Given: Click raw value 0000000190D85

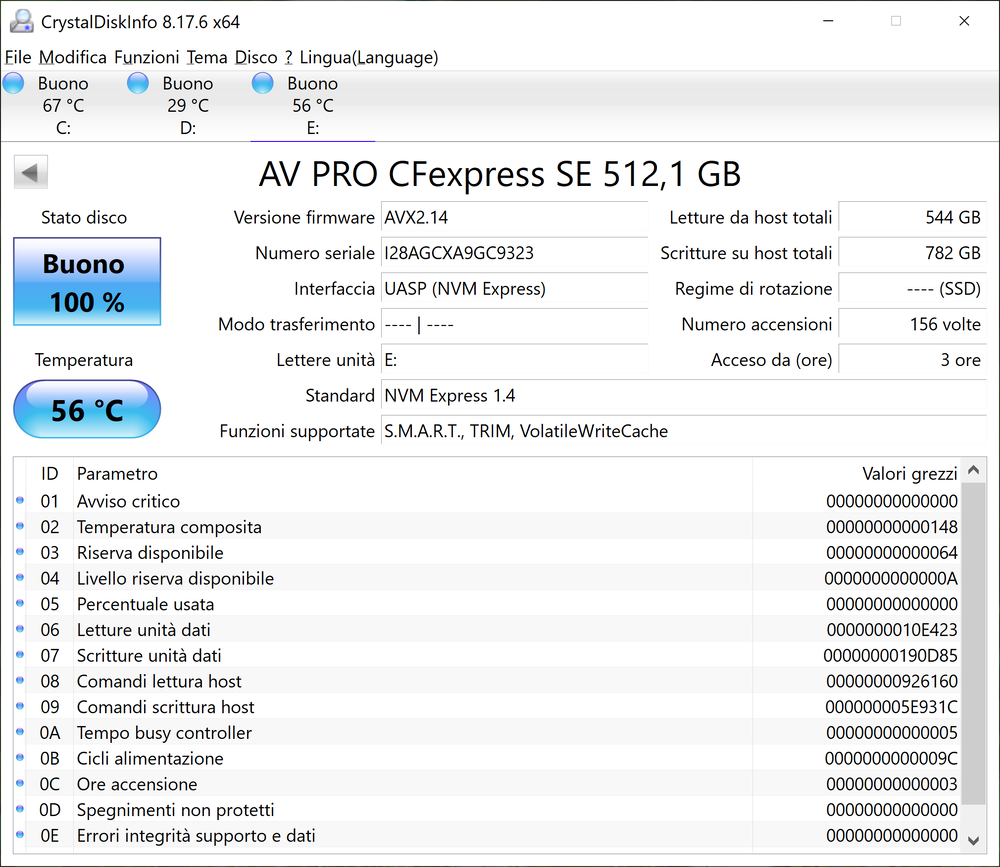Looking at the screenshot, I should [x=890, y=656].
